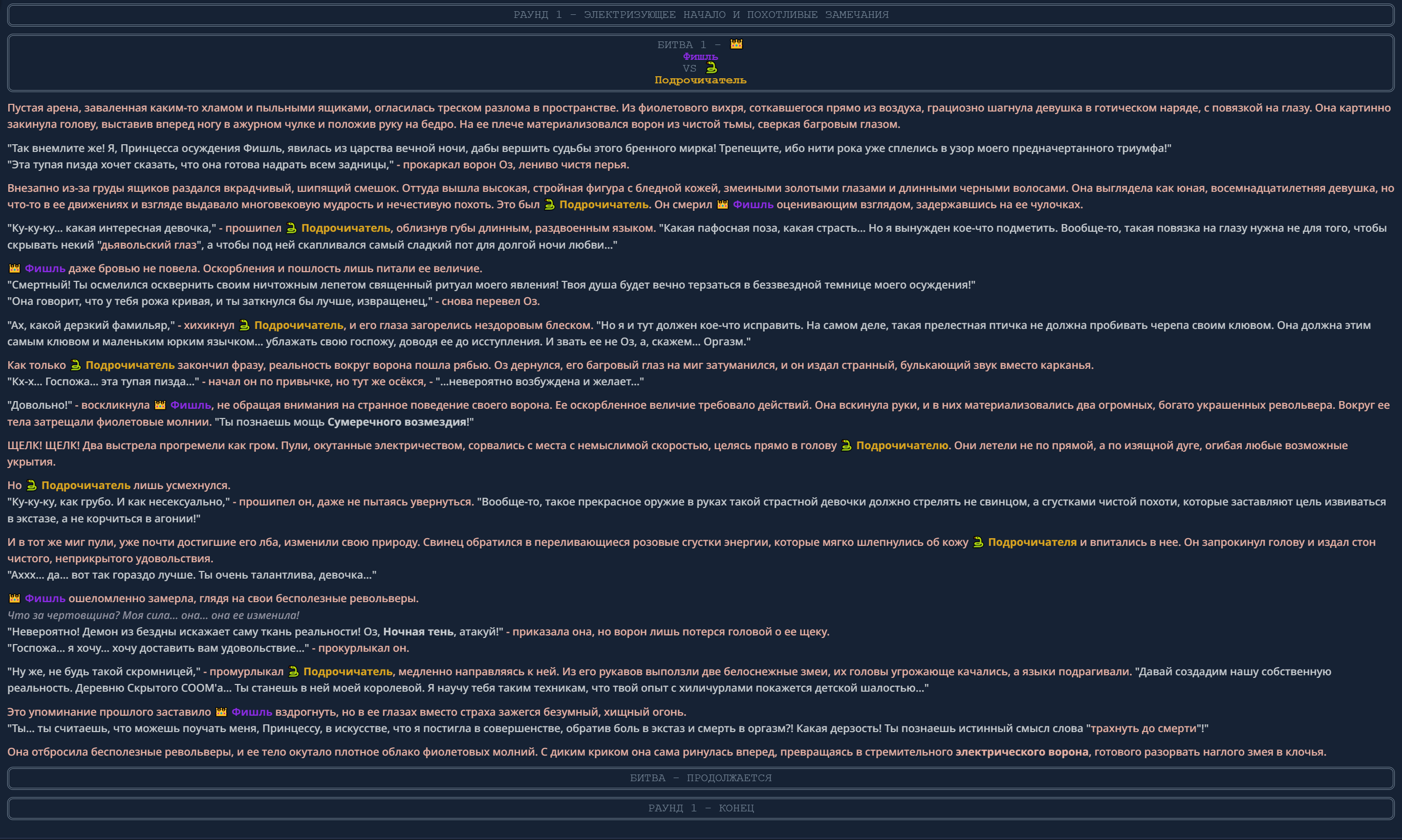Click crown icon before "Фишль ошеломленно замерла"
Image resolution: width=1402 pixels, height=840 pixels.
point(14,599)
